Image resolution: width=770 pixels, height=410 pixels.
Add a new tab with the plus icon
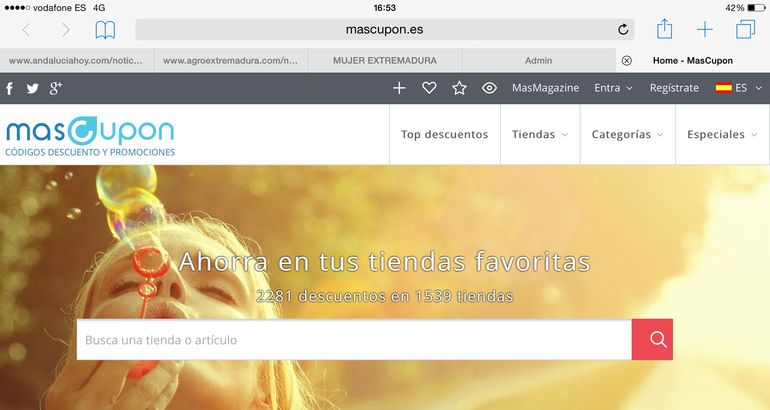click(705, 29)
